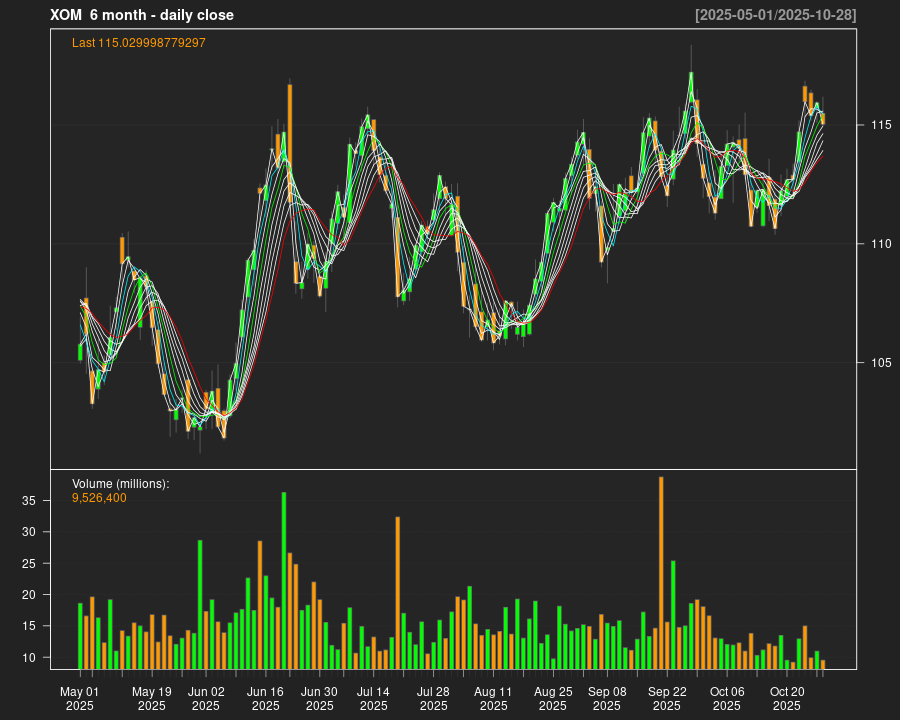Select the May 01 2025 date label
The width and height of the screenshot is (900, 720).
[x=80, y=698]
